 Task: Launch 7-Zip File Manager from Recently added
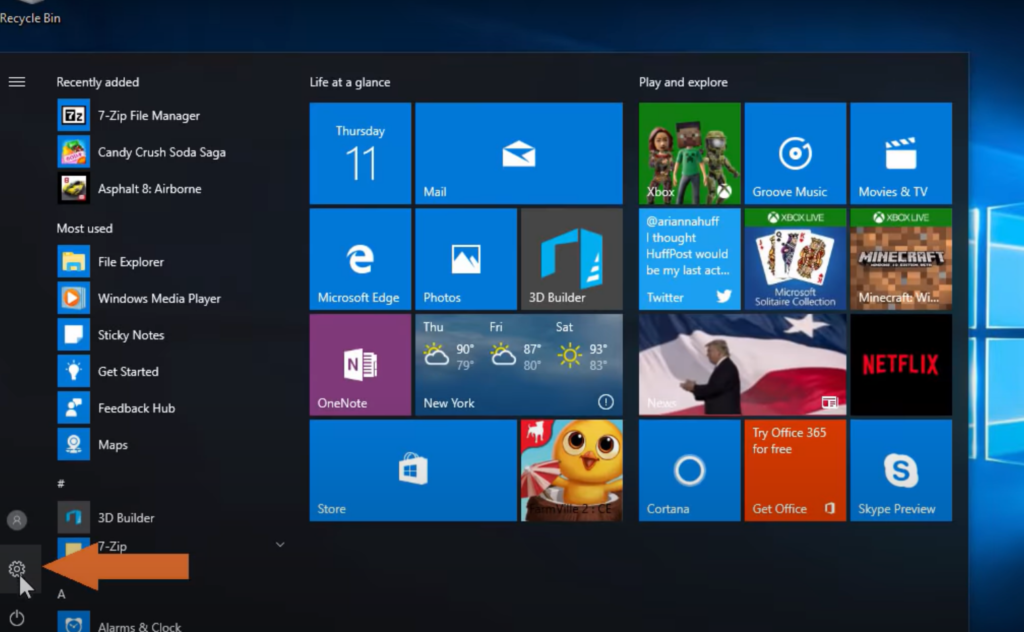[x=142, y=116]
